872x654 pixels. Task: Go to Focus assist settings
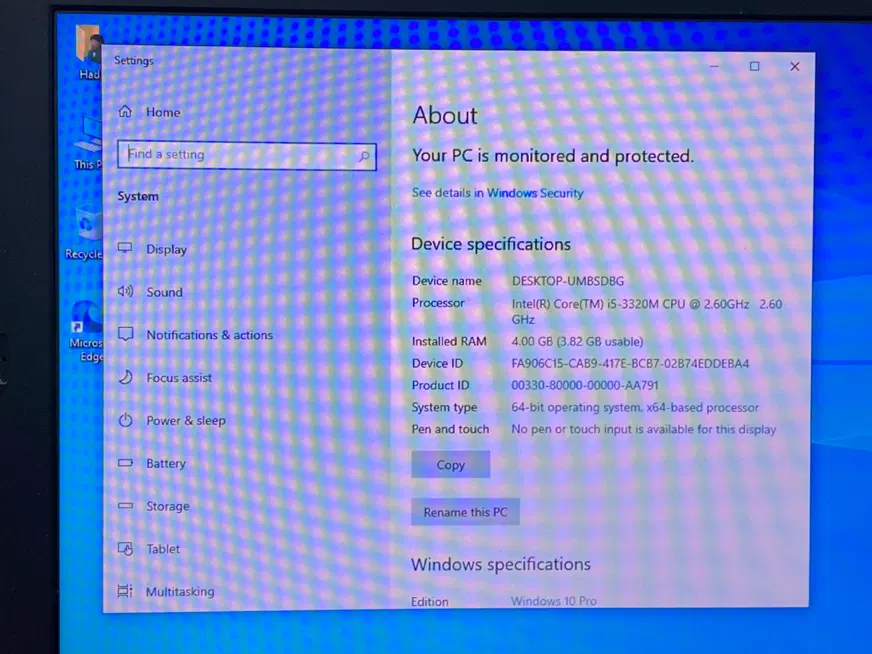[179, 378]
